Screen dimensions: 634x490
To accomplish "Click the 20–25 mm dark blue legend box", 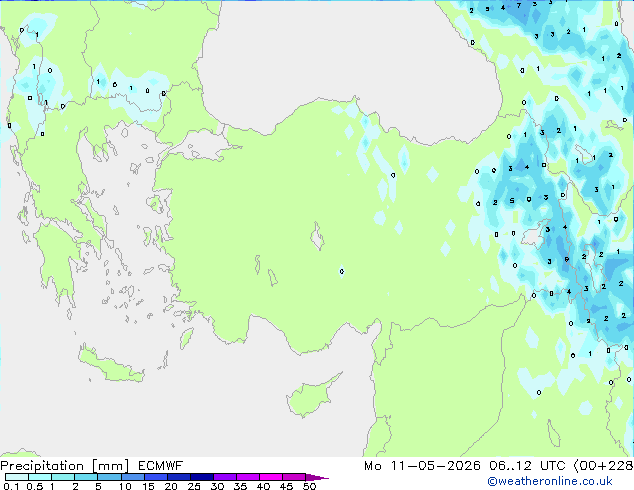I will [178, 477].
